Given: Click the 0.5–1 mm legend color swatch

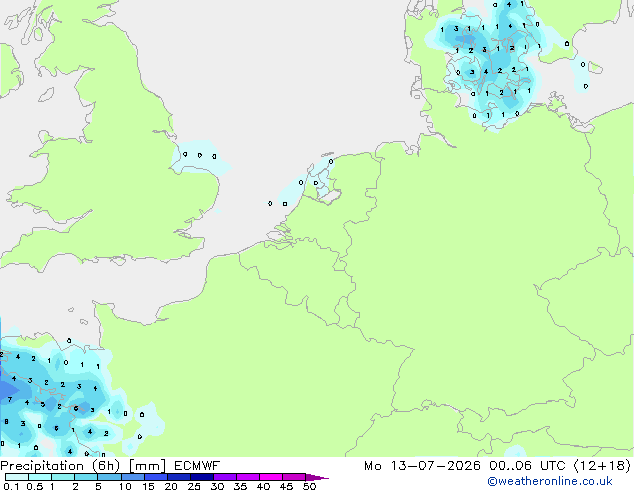Looking at the screenshot, I should [x=40, y=477].
